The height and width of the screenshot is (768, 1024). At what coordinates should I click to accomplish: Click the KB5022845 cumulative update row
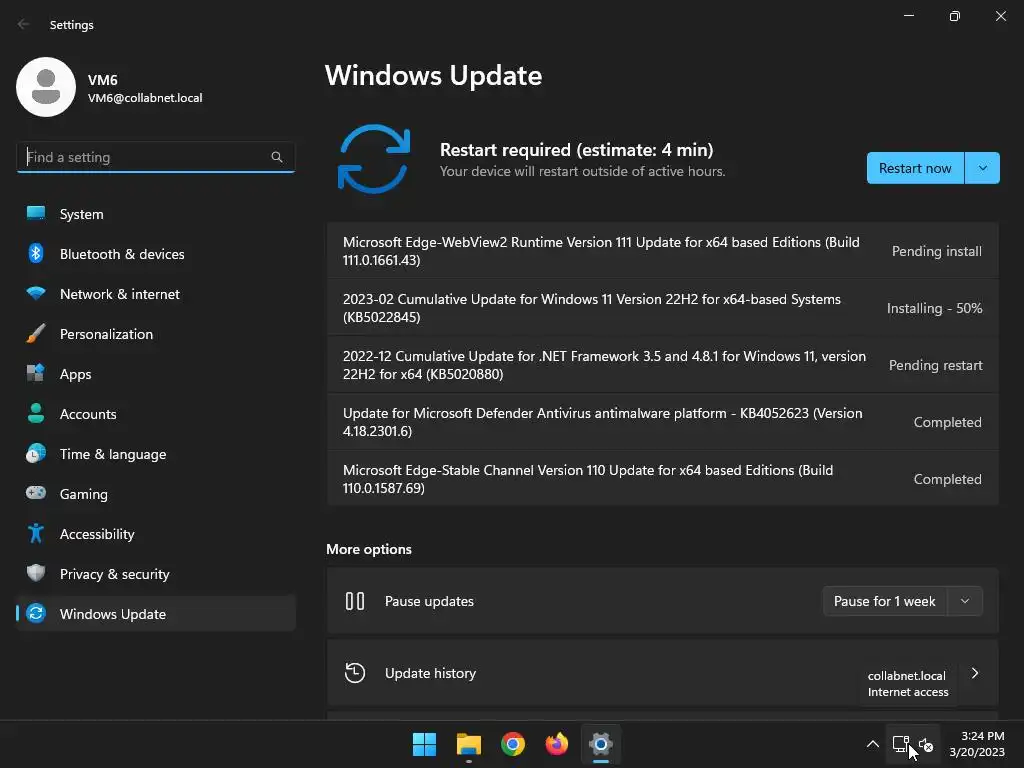[x=662, y=308]
